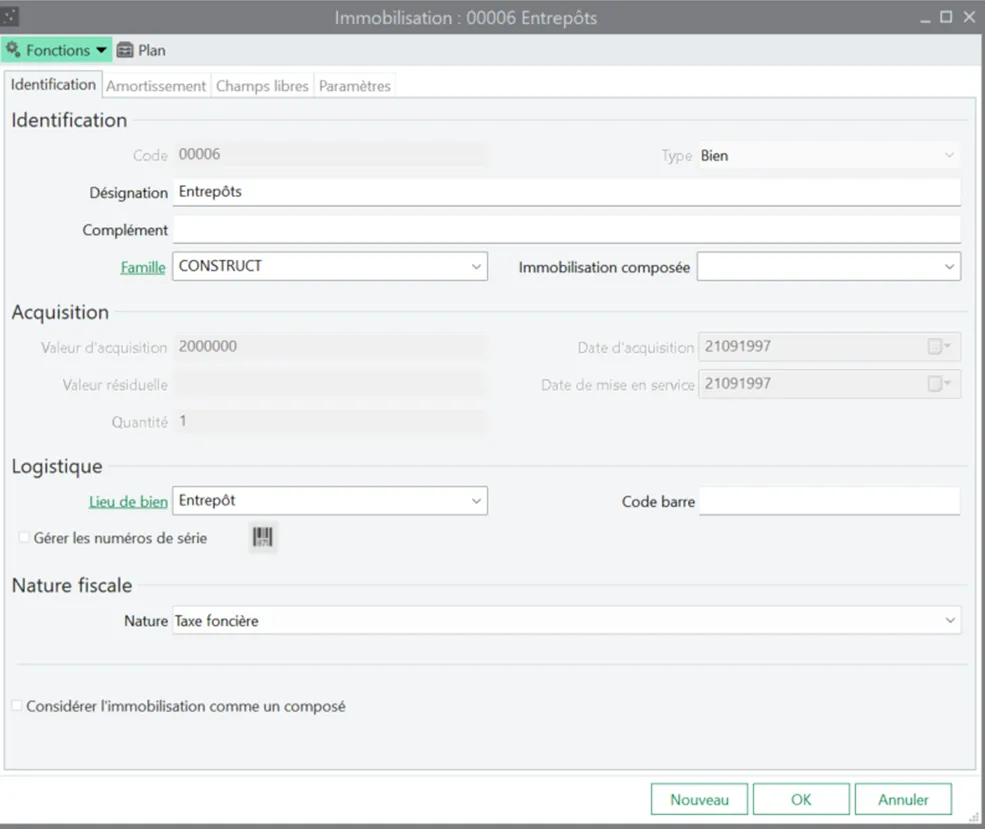Click the Acquisition section heading
The width and height of the screenshot is (985, 829).
coord(60,312)
